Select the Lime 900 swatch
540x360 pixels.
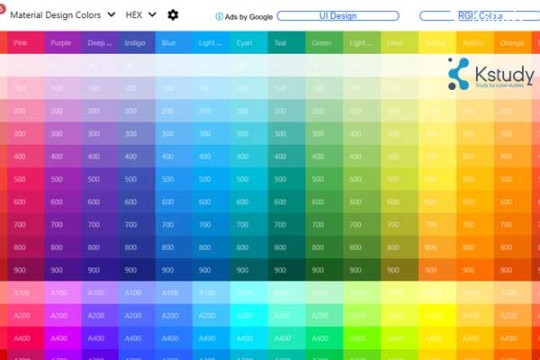399,270
